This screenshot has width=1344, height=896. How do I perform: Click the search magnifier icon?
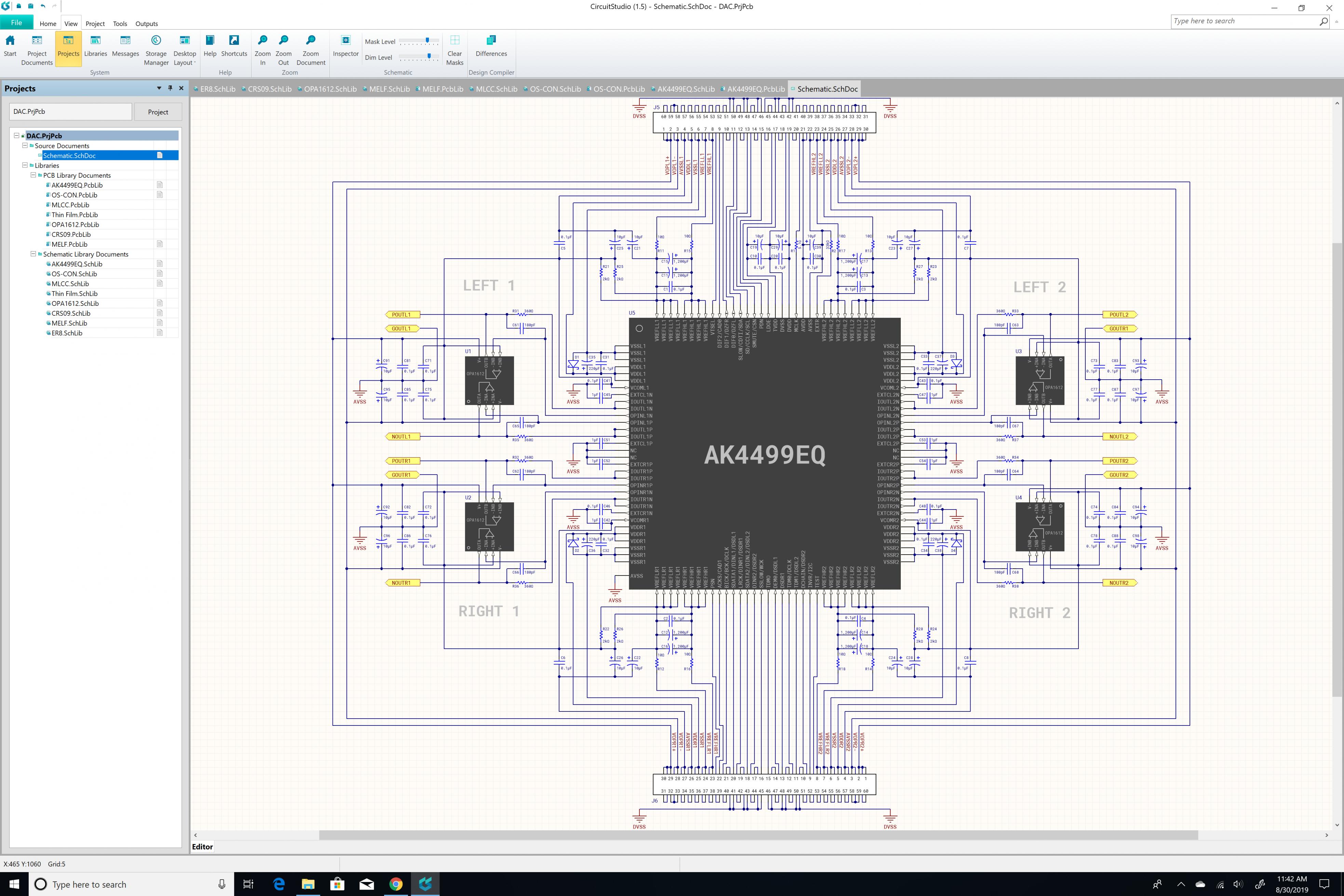pos(1323,21)
